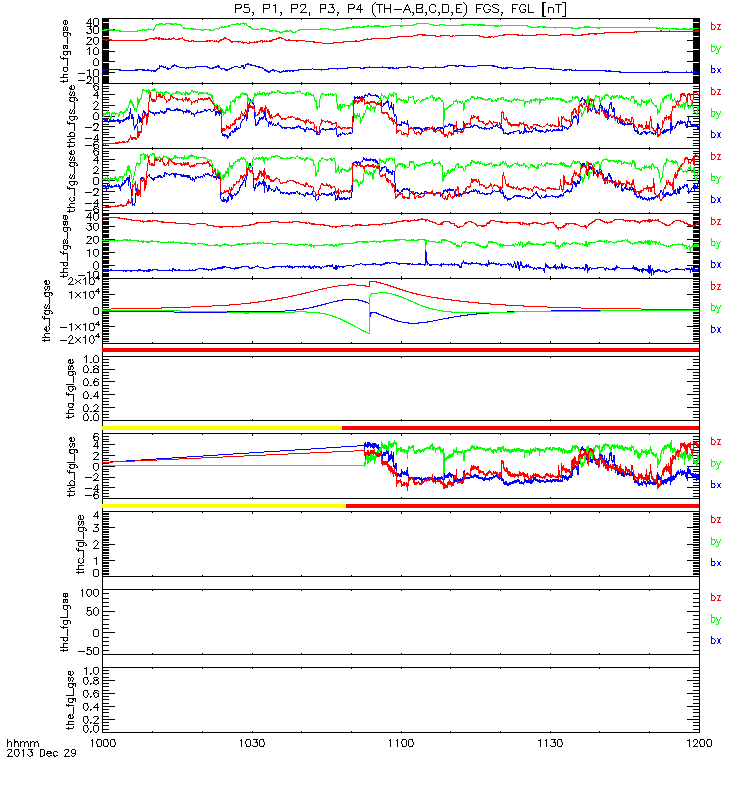Click the 1100 time axis label
750x800 pixels.
coord(401,743)
